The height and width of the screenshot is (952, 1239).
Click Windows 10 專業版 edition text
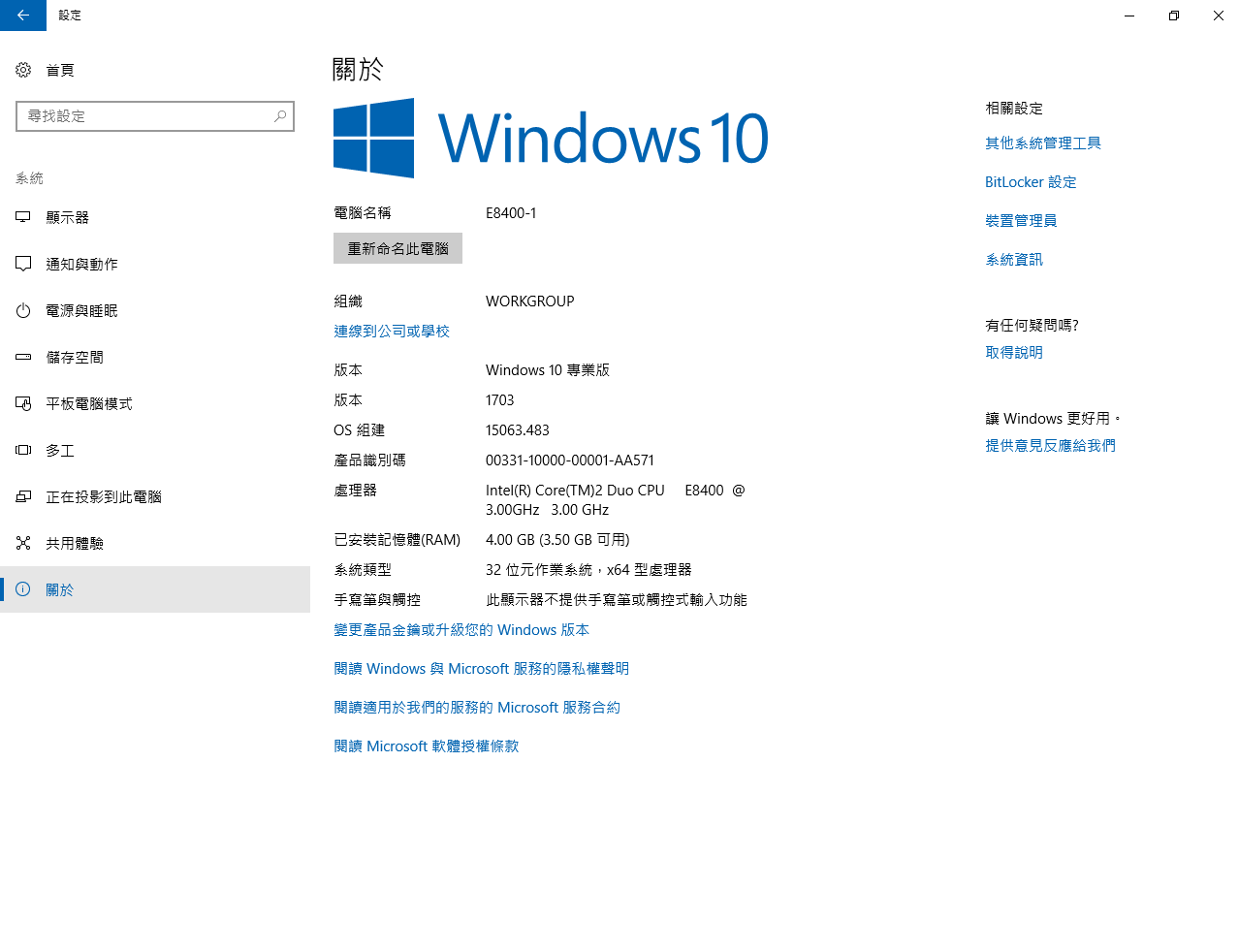548,370
